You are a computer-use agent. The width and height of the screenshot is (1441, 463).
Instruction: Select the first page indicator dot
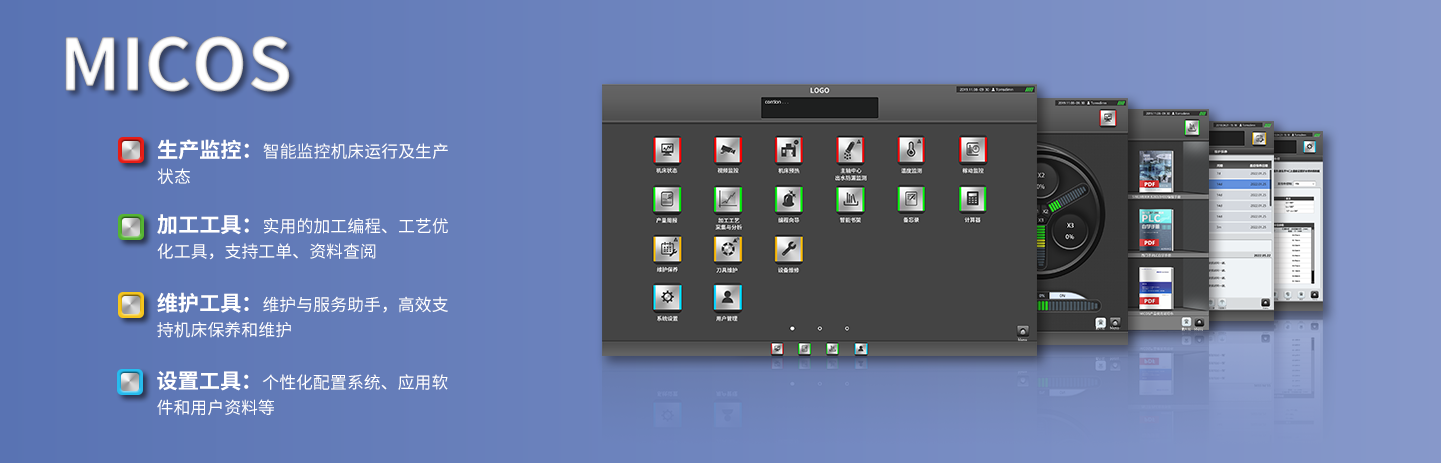click(792, 328)
